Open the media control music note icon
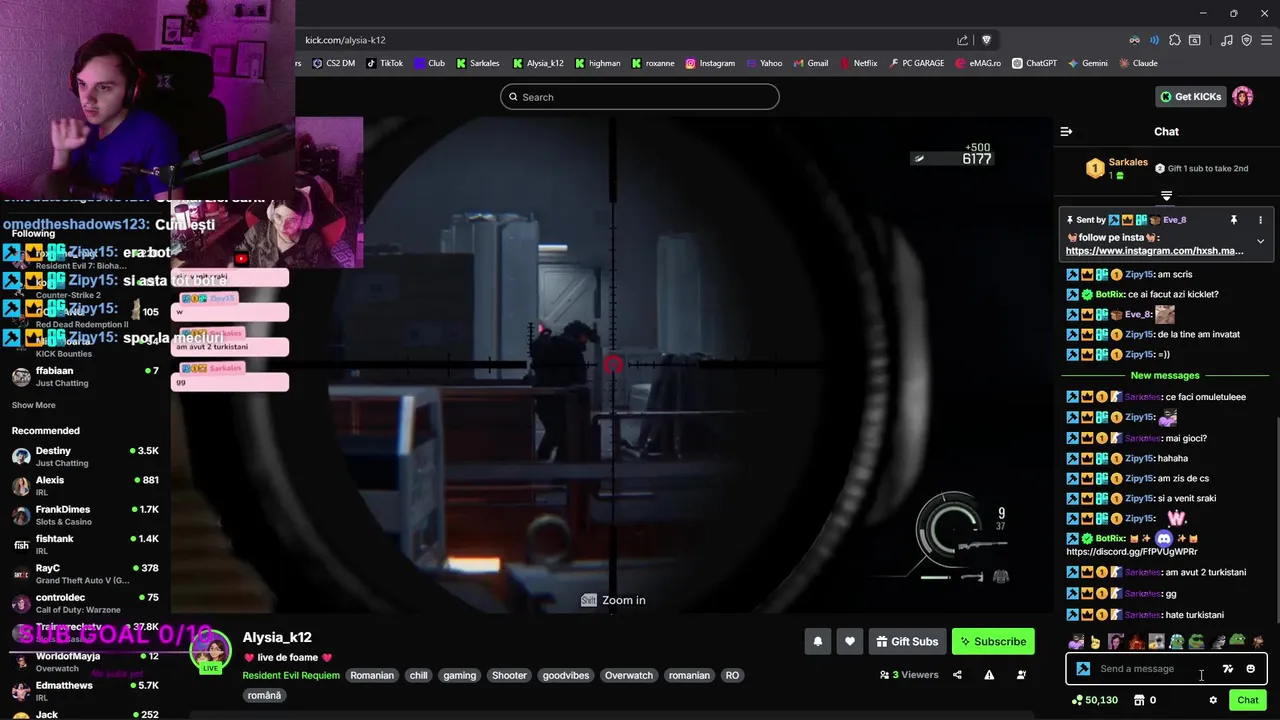The height and width of the screenshot is (720, 1280). pyautogui.click(x=1226, y=40)
